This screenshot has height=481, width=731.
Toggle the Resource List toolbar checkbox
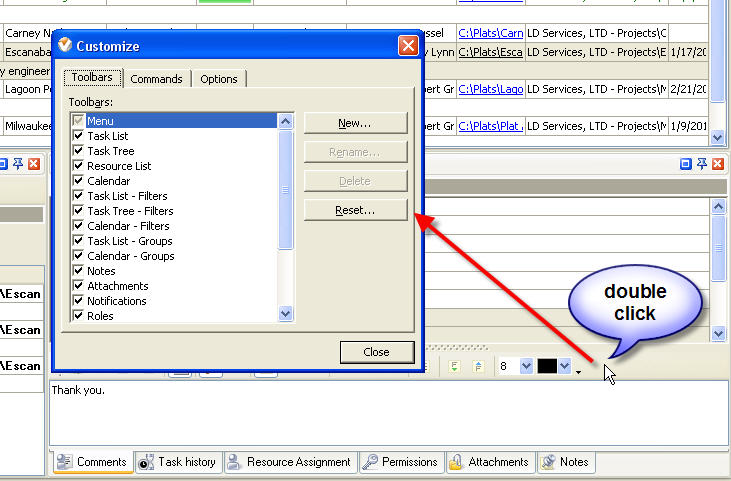coord(78,166)
